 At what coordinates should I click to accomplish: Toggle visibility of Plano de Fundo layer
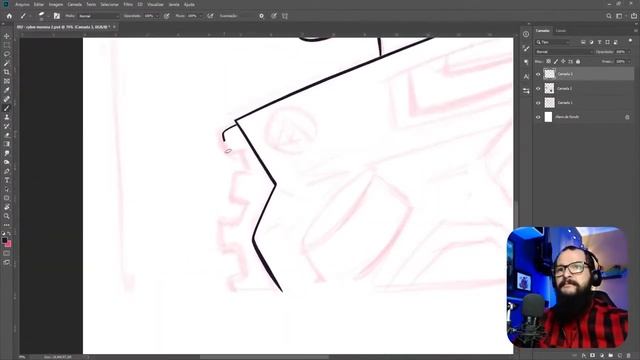[x=538, y=117]
